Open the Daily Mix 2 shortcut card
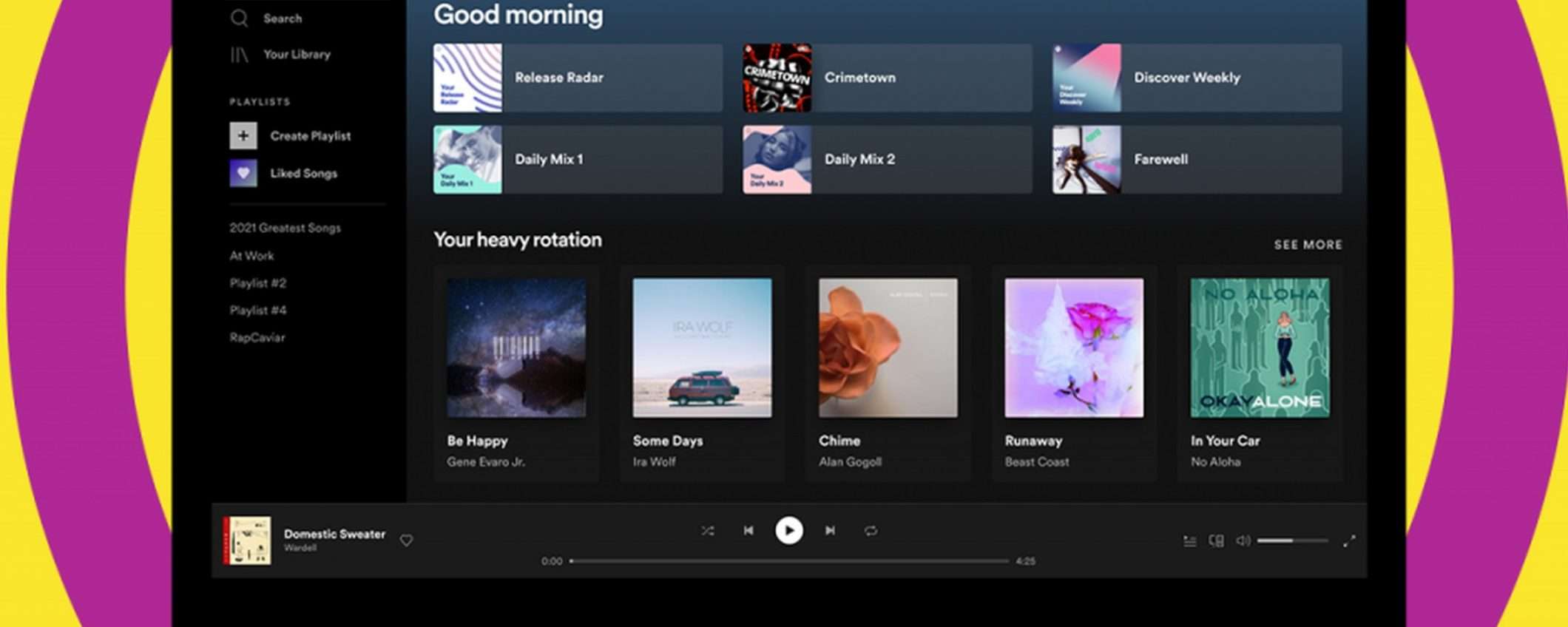The height and width of the screenshot is (627, 1568). [x=888, y=160]
